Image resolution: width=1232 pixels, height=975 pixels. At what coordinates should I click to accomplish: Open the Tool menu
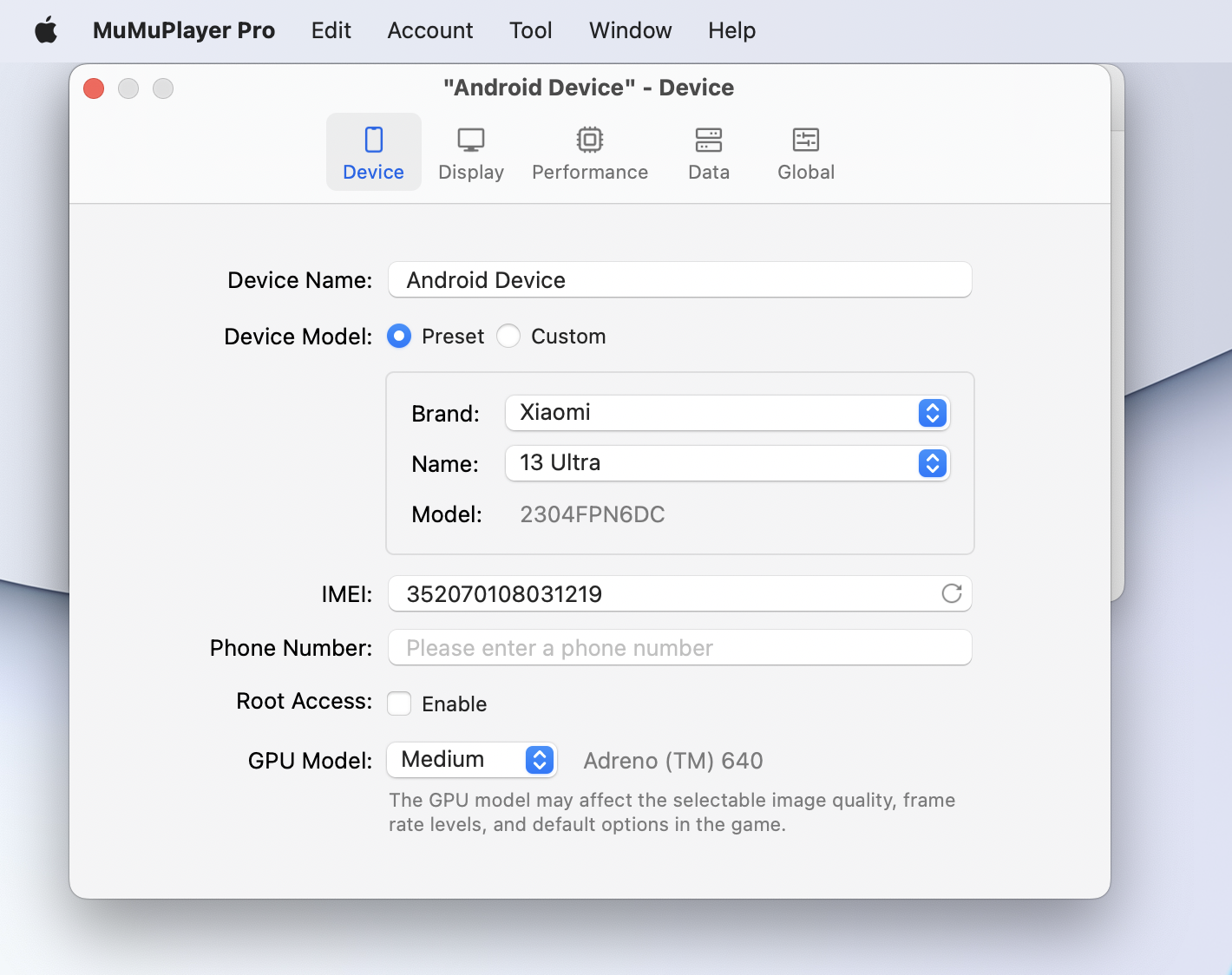tap(530, 31)
